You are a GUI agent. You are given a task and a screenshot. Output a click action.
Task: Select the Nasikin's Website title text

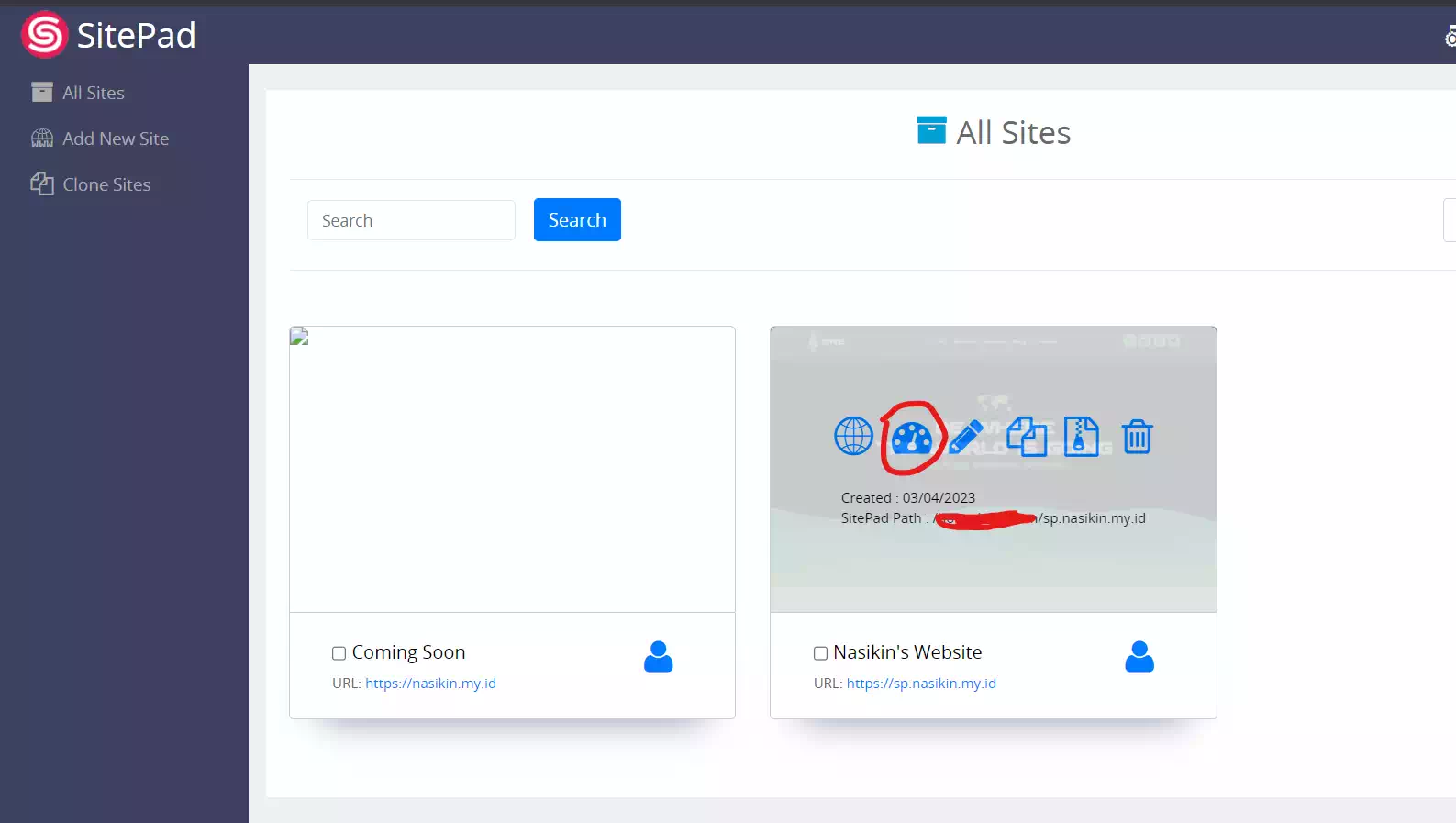pos(907,652)
